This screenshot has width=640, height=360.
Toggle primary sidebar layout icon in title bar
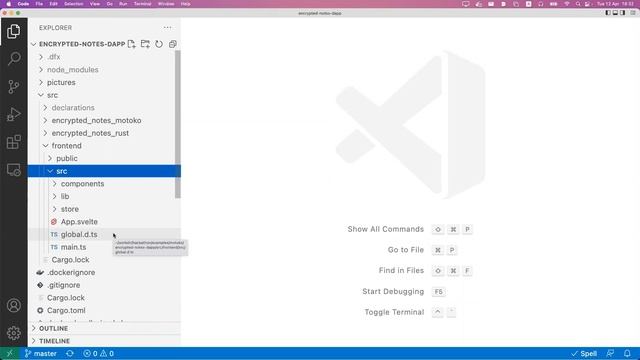coord(608,13)
